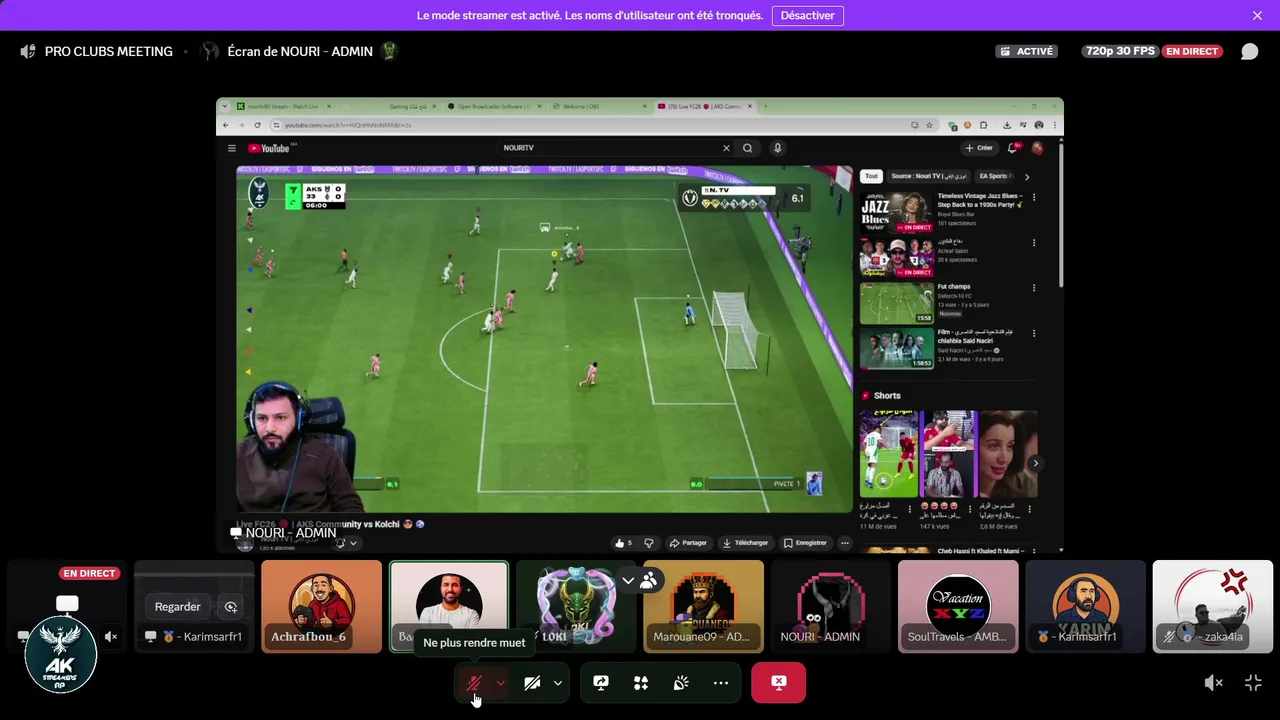The image size is (1280, 720).
Task: Click the YouTube logo in shared screen
Action: (269, 148)
